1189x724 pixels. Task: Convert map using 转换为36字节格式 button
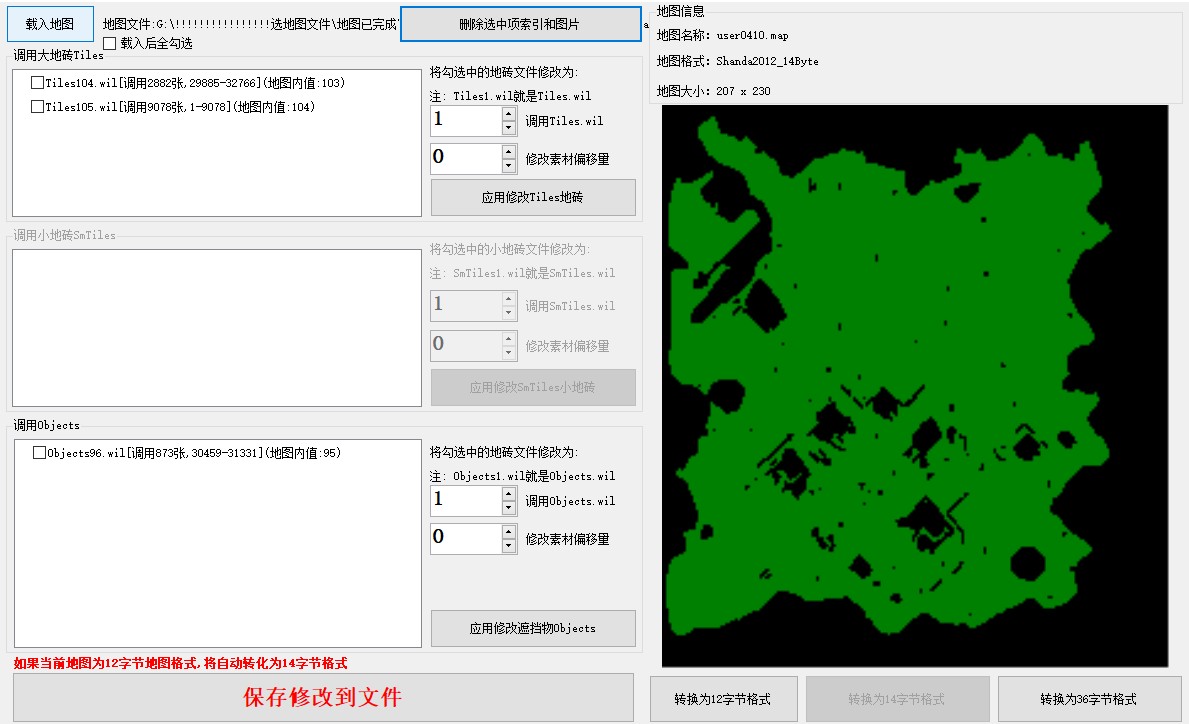[x=1088, y=699]
